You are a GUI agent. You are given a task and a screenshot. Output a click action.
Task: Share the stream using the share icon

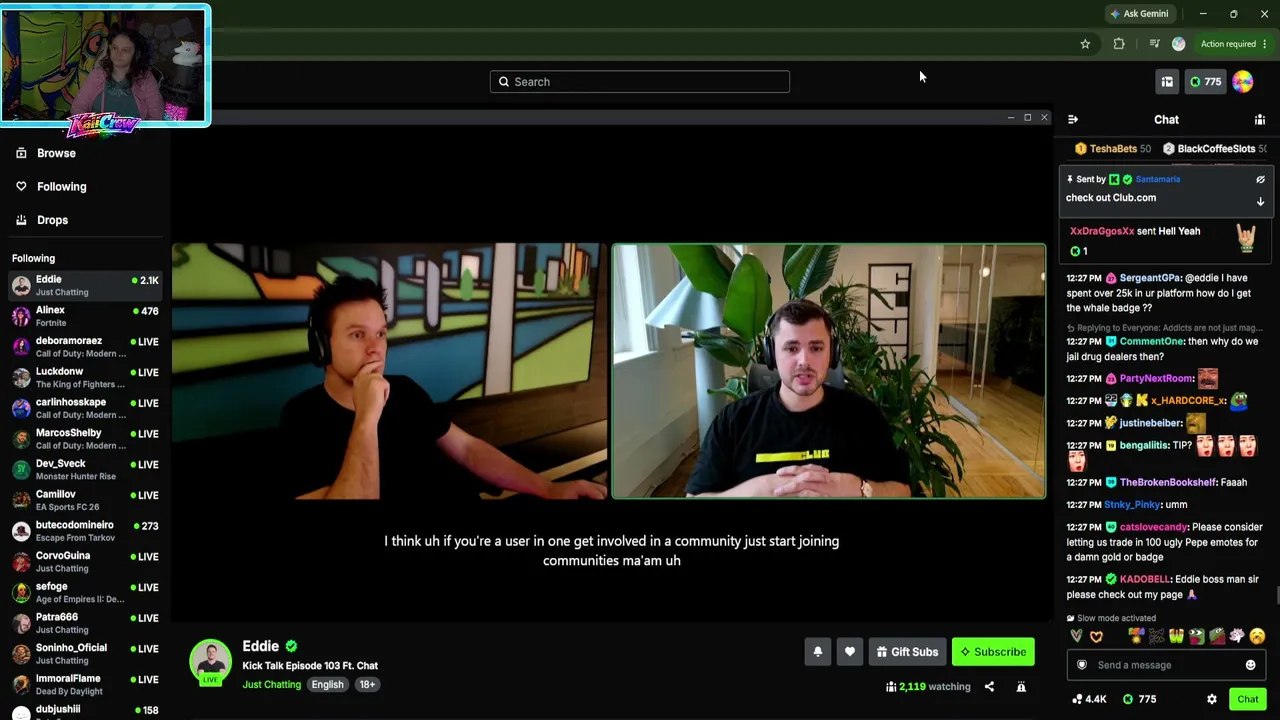pos(989,687)
